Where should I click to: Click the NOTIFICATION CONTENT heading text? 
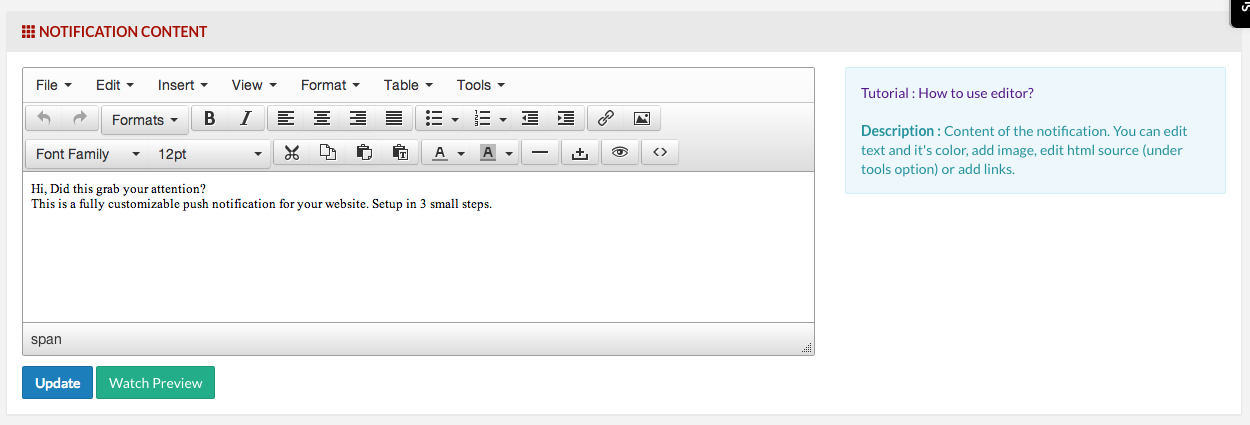tap(123, 32)
